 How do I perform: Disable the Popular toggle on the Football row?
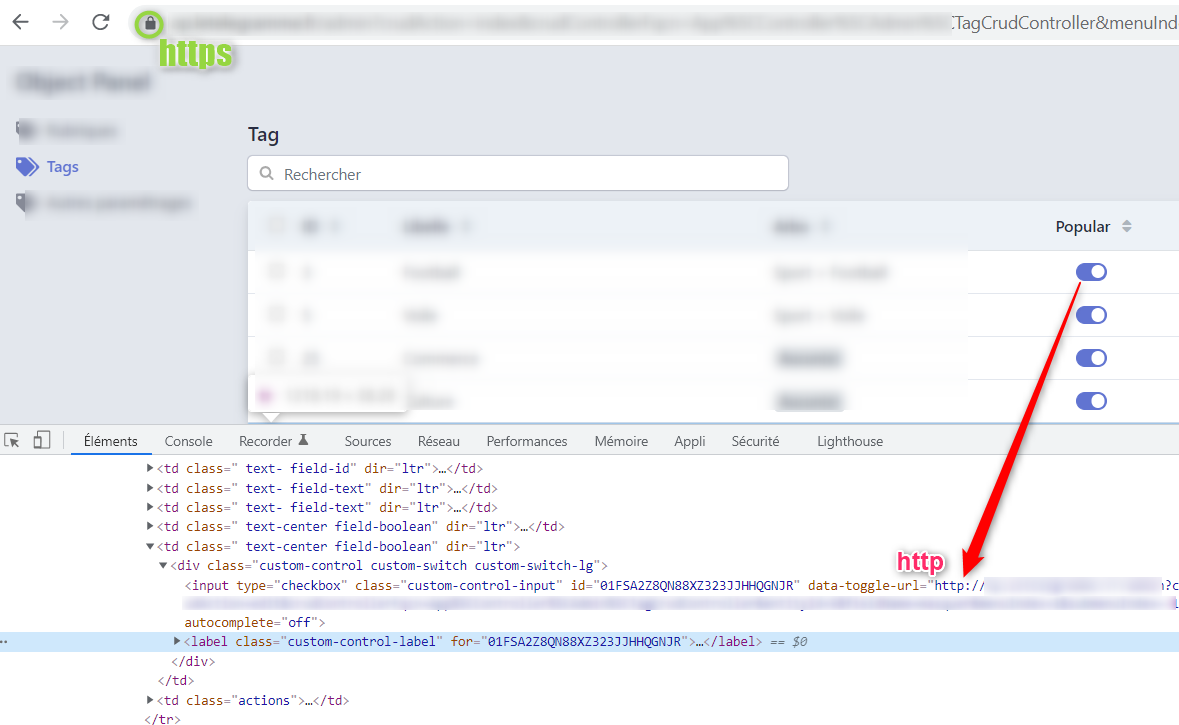1091,271
